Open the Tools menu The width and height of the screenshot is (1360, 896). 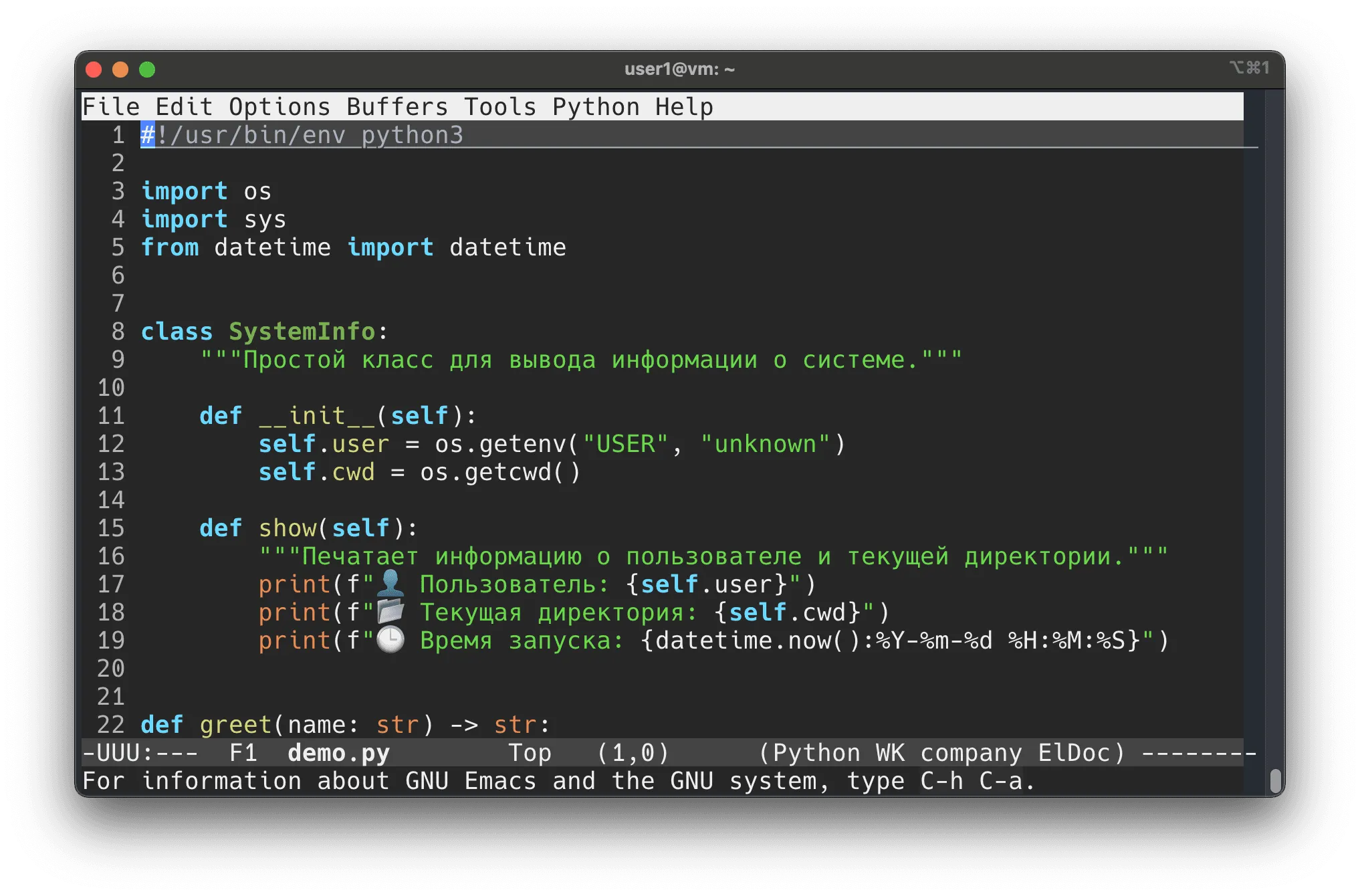tap(499, 107)
